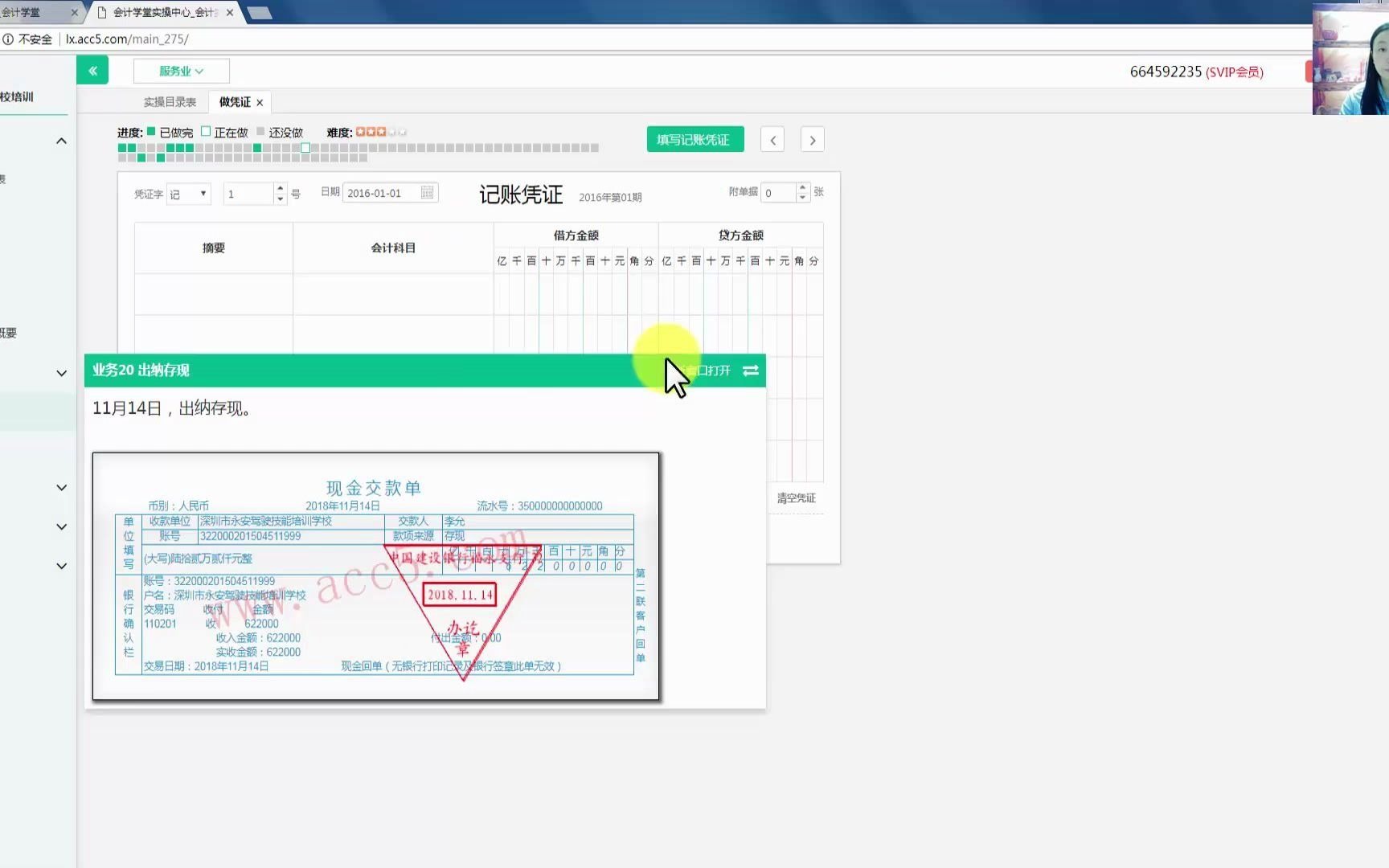Click the first row 会计科目 cell
Image resolution: width=1389 pixels, height=868 pixels.
(393, 294)
